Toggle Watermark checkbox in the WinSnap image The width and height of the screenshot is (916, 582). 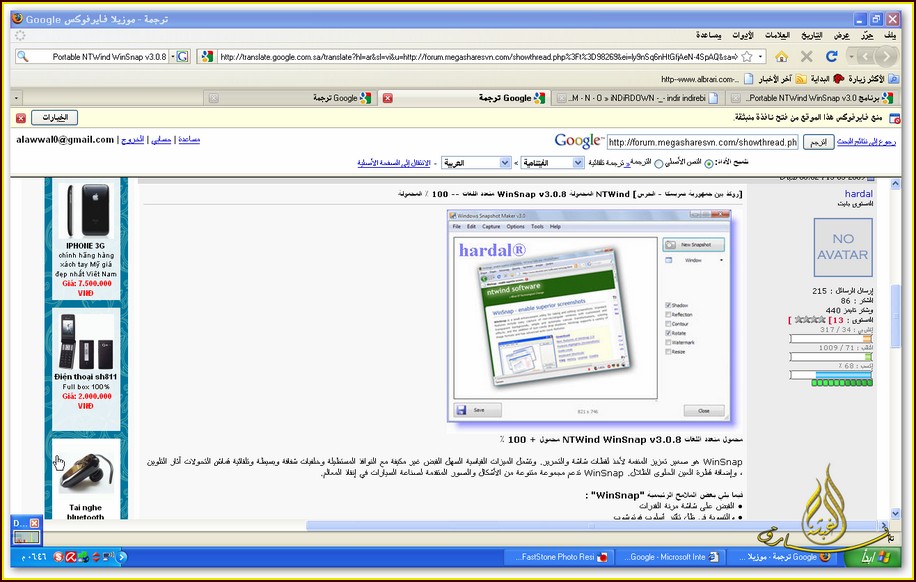click(x=668, y=342)
